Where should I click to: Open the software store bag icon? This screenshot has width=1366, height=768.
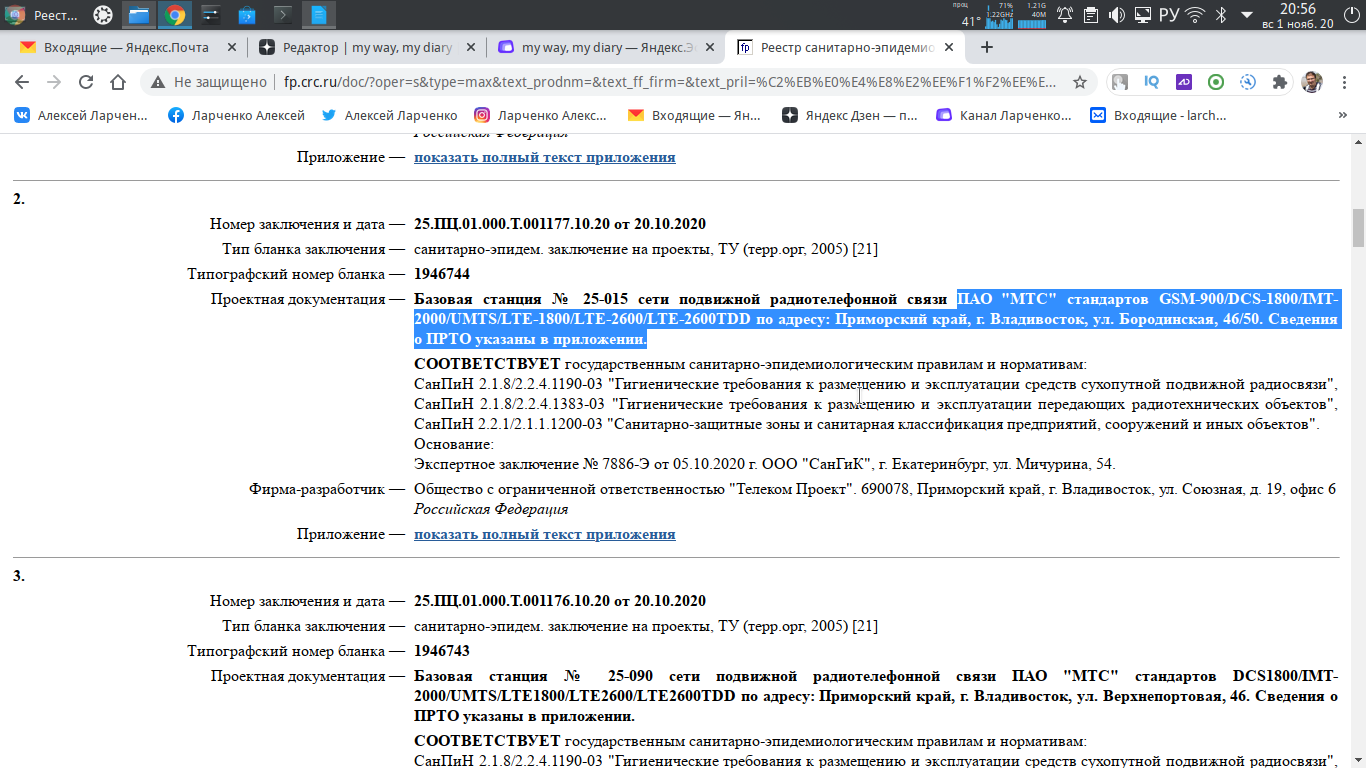(x=246, y=15)
